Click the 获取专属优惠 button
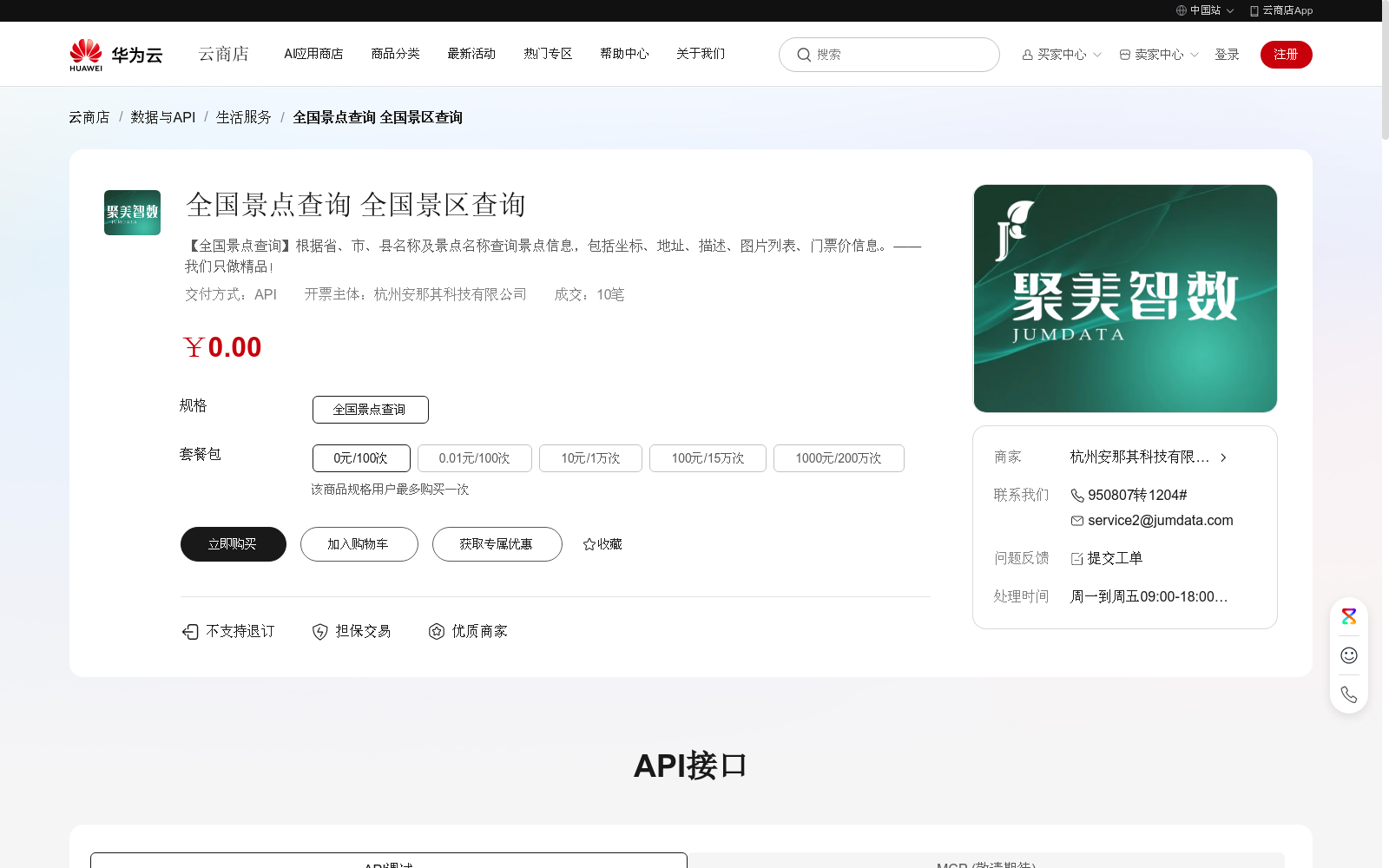Viewport: 1389px width, 868px height. point(497,544)
